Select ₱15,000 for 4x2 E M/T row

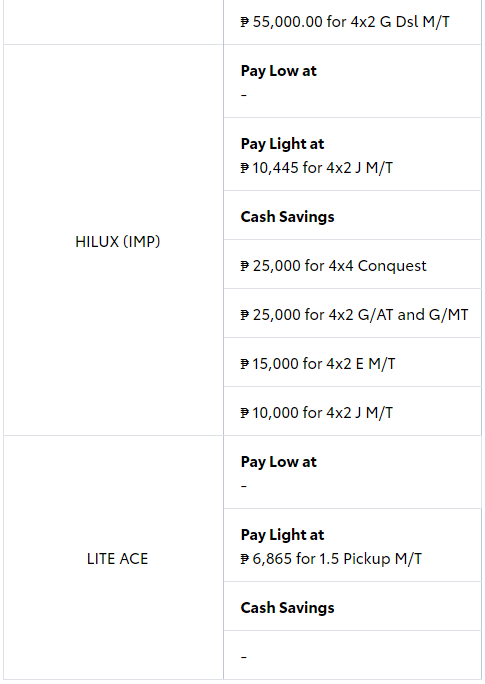[352, 362]
